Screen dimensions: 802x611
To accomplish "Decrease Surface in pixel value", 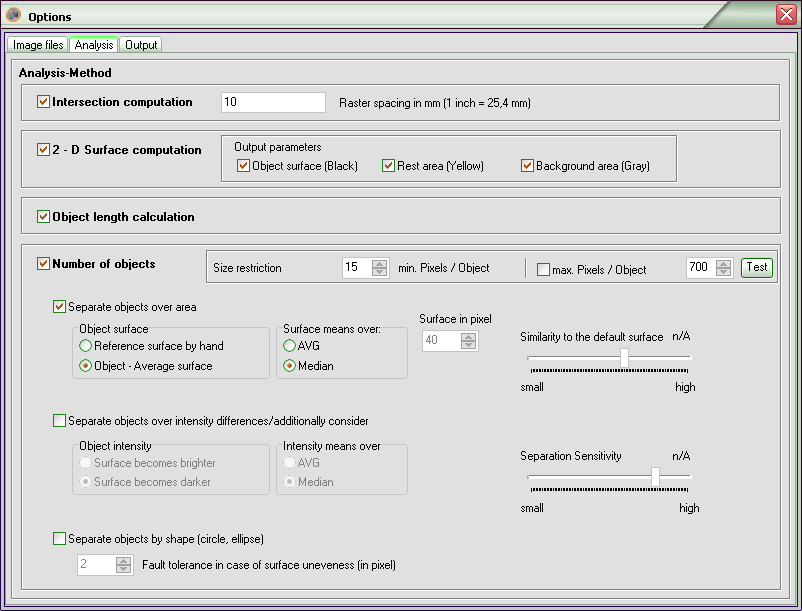I will click(468, 345).
